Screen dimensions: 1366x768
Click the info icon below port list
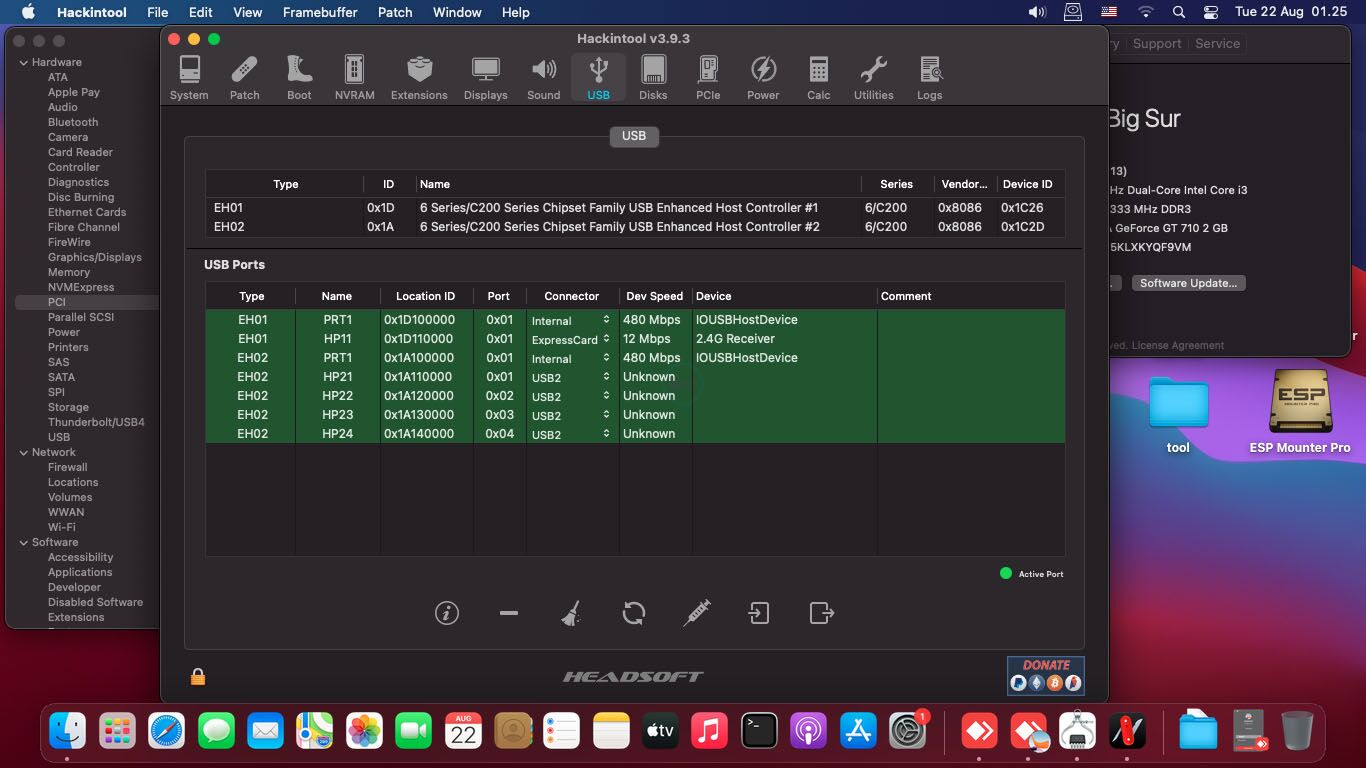(x=447, y=613)
